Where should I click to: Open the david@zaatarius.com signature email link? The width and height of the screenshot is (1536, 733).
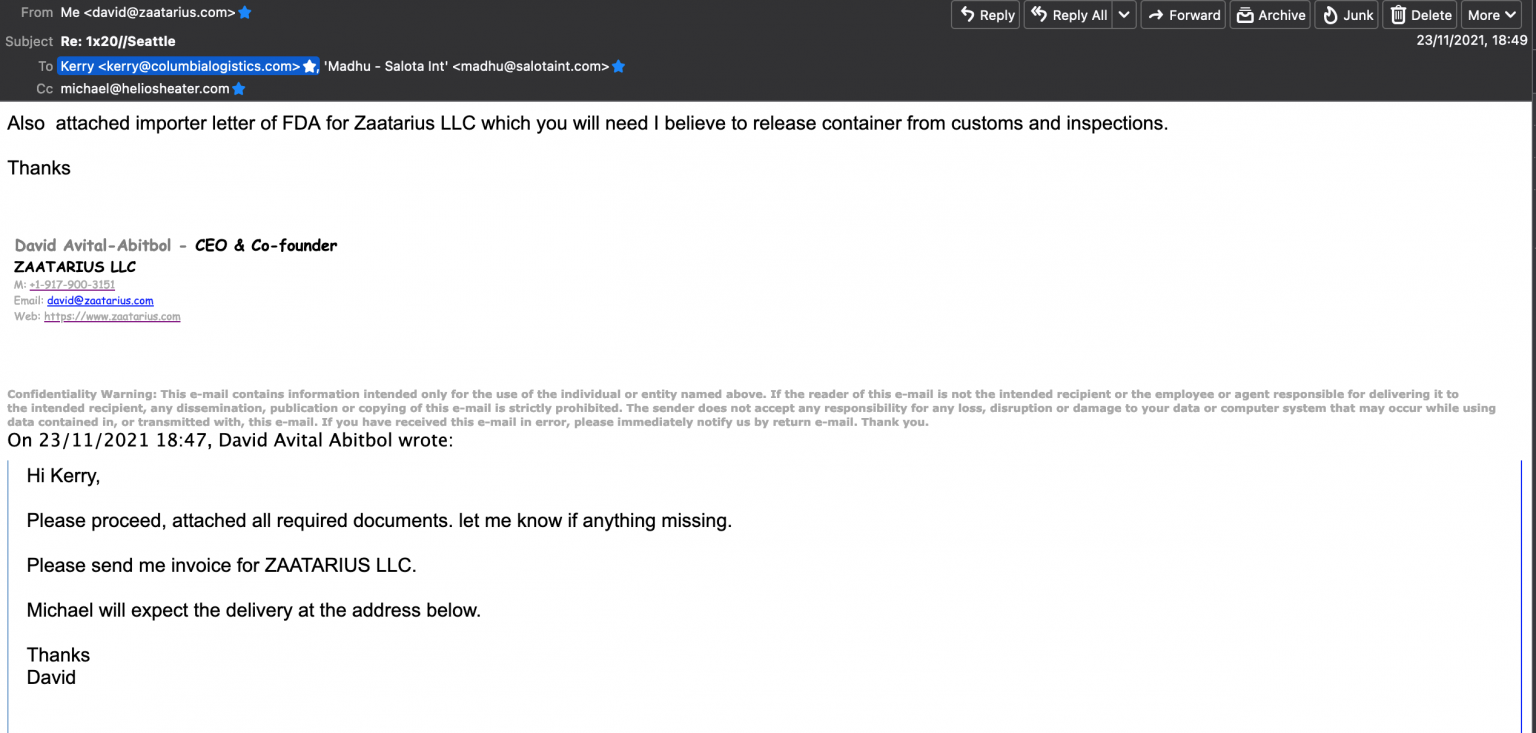tap(100, 301)
